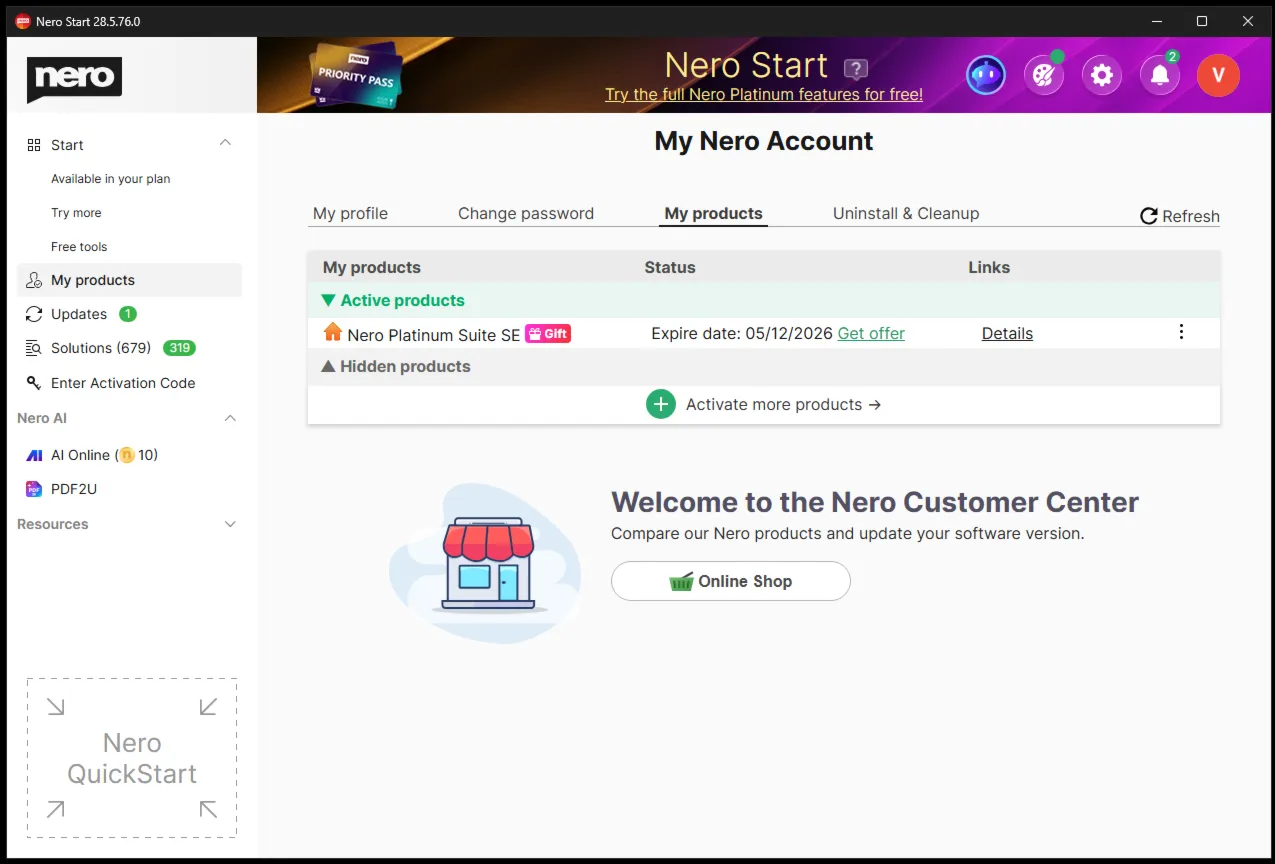This screenshot has height=864, width=1275.
Task: Click Expire date 05/12/2026 text
Action: coord(742,334)
